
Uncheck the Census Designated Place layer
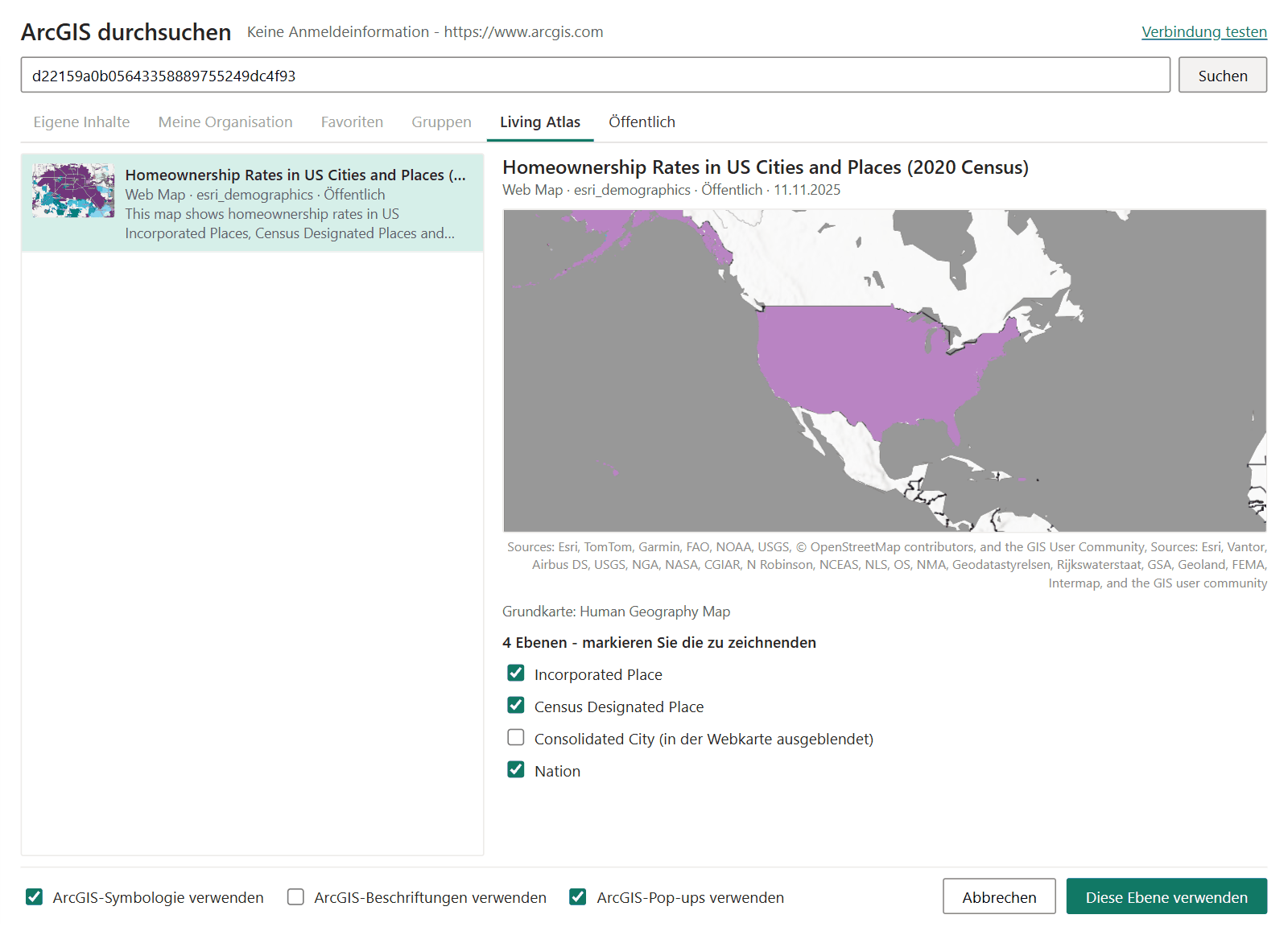point(516,706)
